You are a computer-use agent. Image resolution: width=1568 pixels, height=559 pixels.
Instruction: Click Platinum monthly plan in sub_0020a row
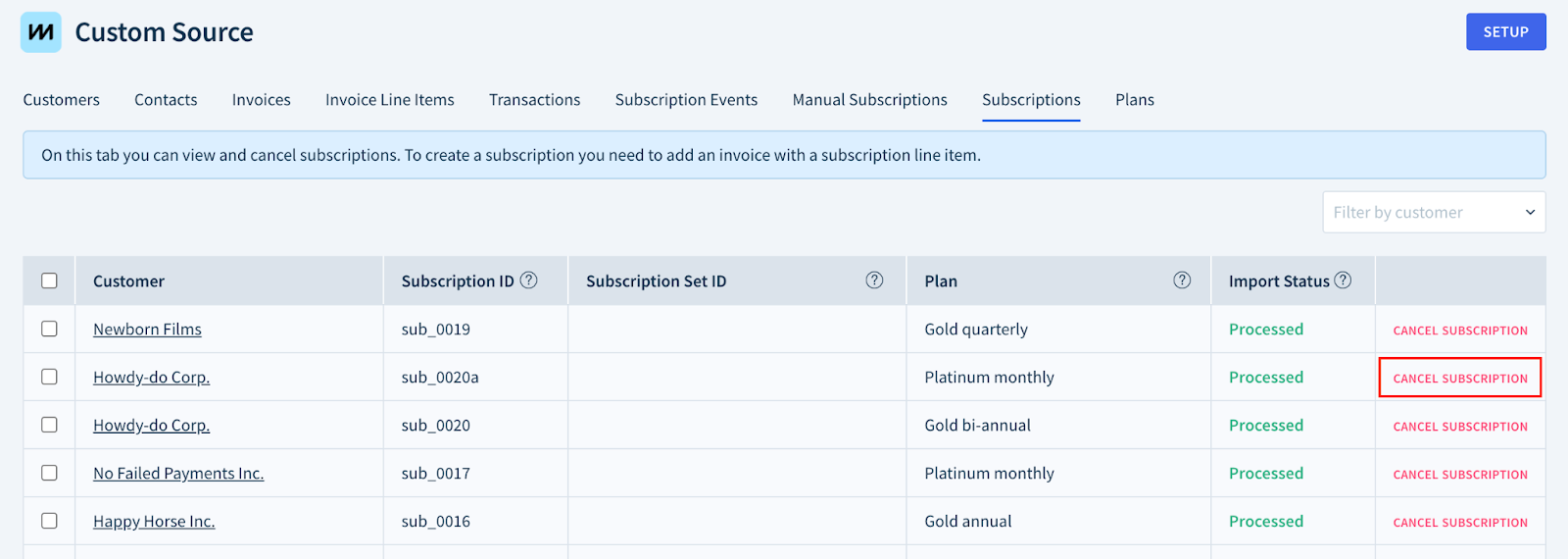tap(990, 378)
